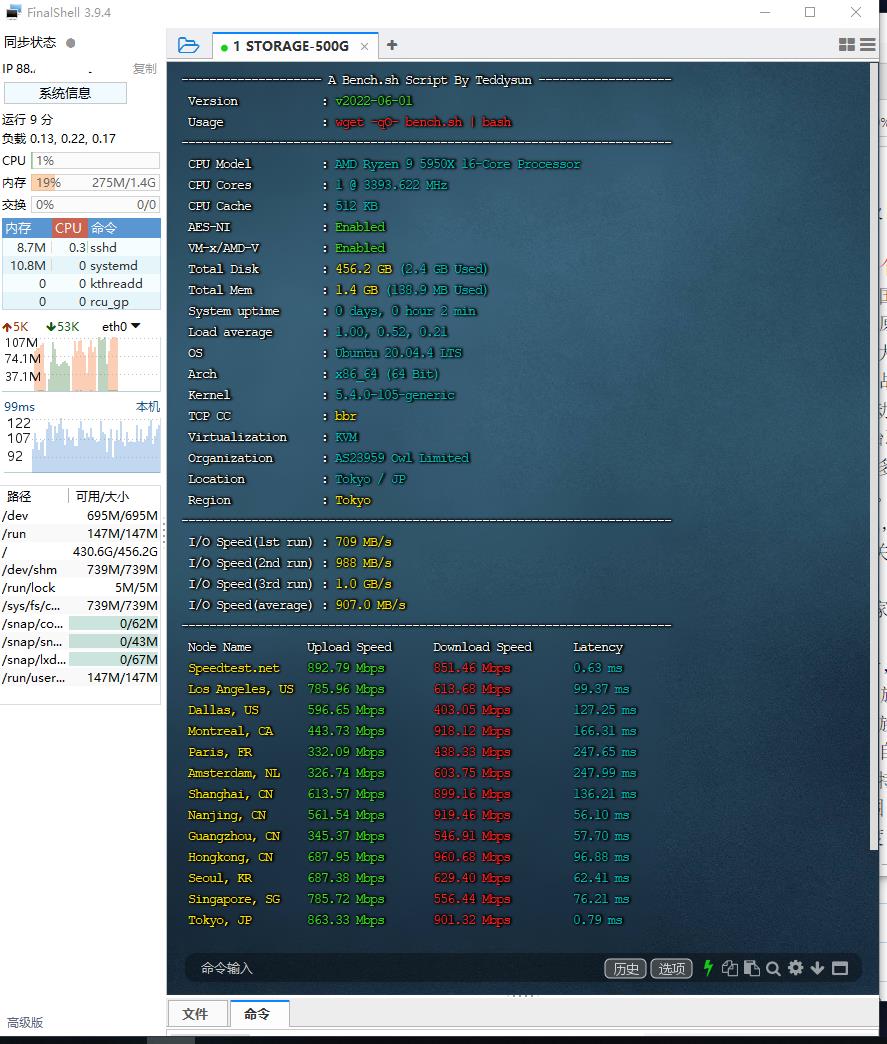Image resolution: width=887 pixels, height=1044 pixels.
Task: Click the terminal vertical scrollbar
Action: click(x=874, y=456)
